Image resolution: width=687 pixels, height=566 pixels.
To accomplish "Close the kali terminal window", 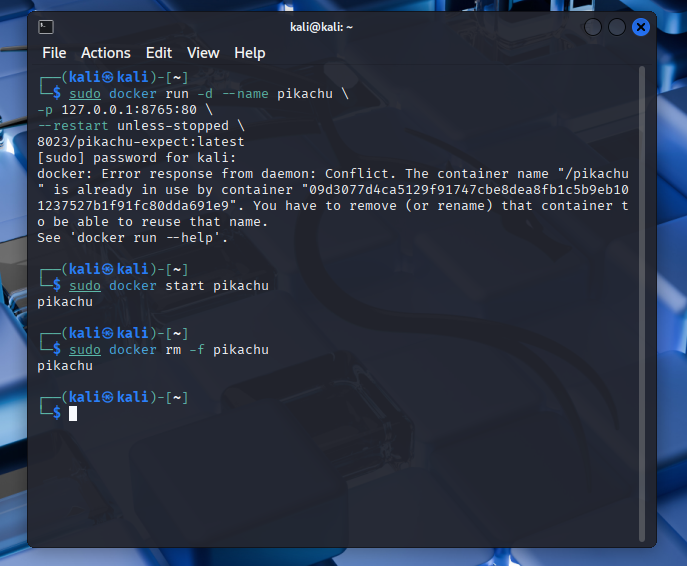I will 641,27.
